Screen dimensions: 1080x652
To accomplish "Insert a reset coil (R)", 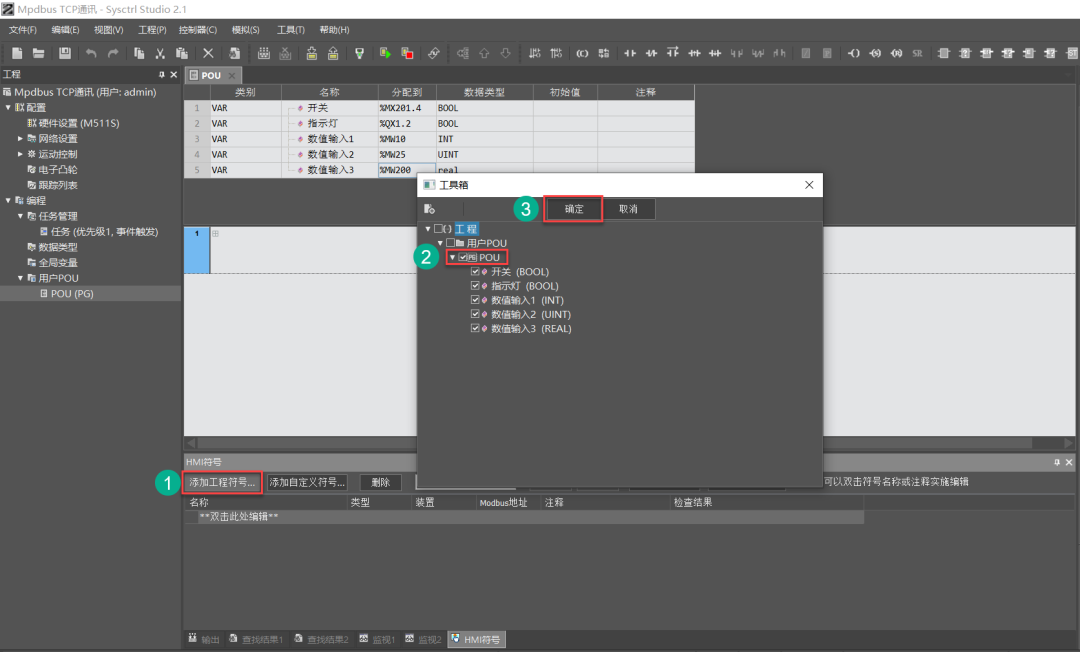I will click(x=896, y=53).
